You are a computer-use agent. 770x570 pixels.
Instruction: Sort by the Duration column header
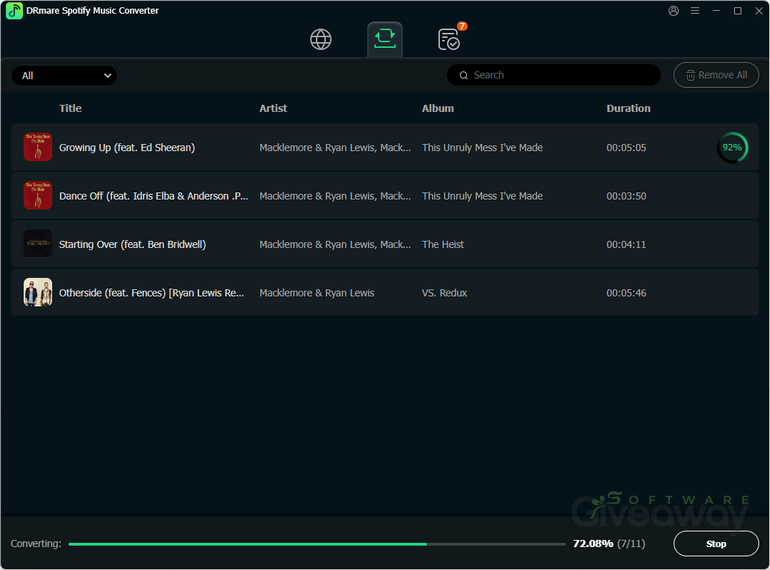[x=628, y=108]
